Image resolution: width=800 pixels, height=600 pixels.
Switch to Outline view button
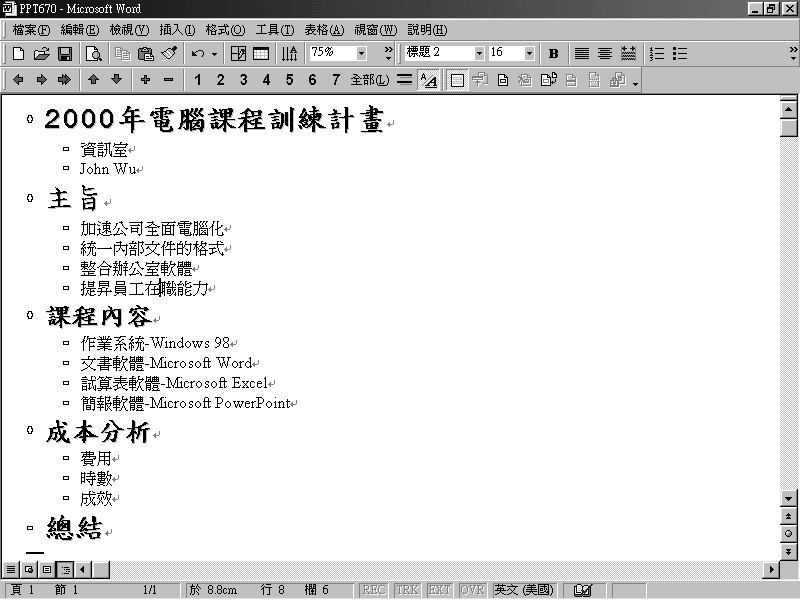click(65, 569)
